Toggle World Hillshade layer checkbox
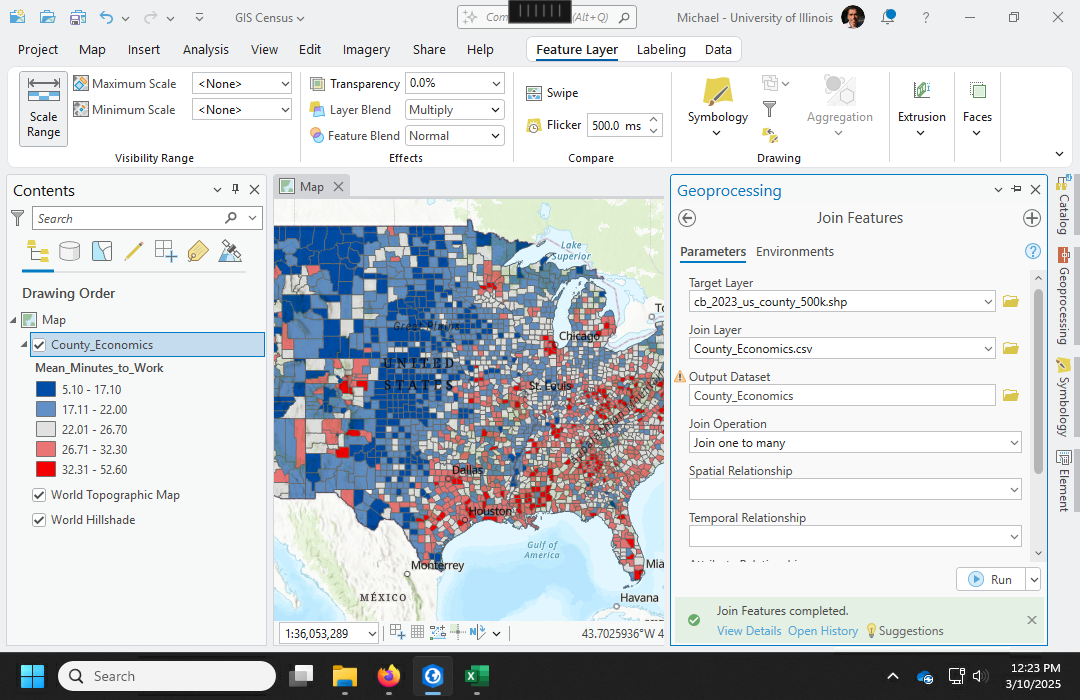Image resolution: width=1080 pixels, height=700 pixels. (x=39, y=520)
